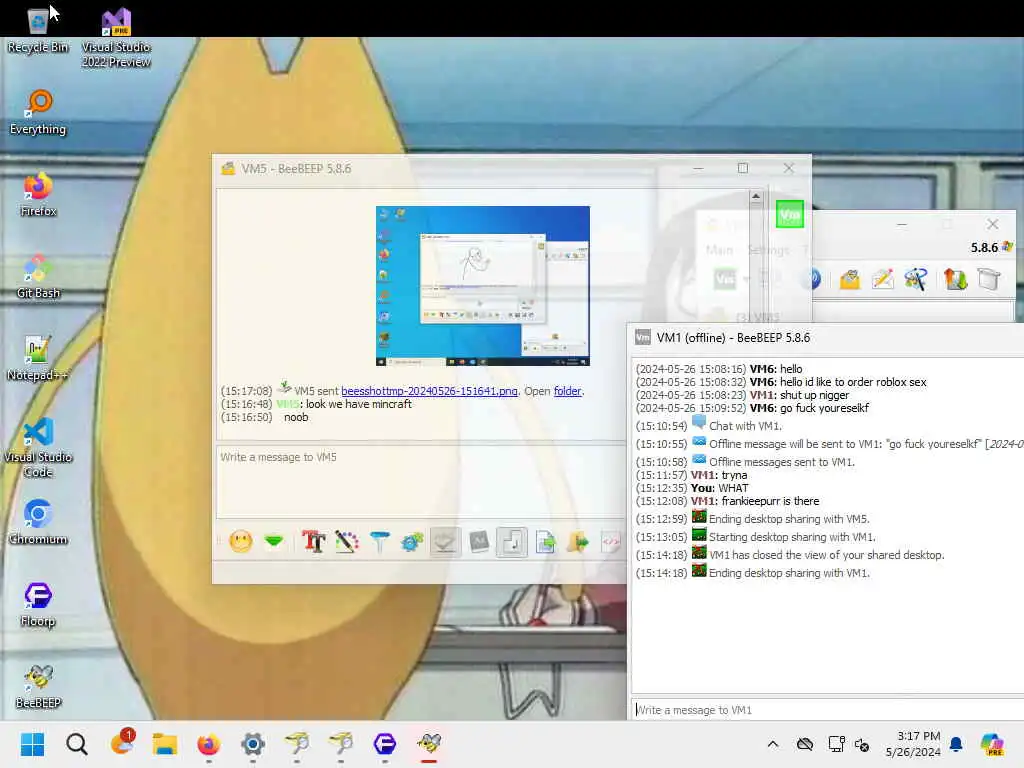Select 'Offline messages sent to VM1.' line
Screen dimensions: 1024x768
coord(745,462)
